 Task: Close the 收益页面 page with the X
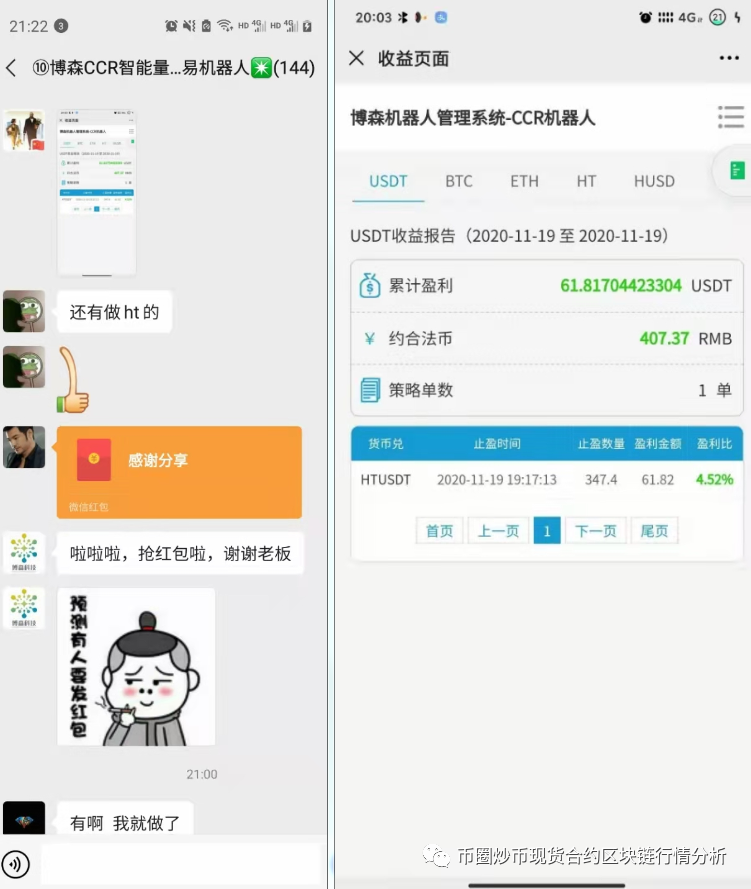[357, 58]
